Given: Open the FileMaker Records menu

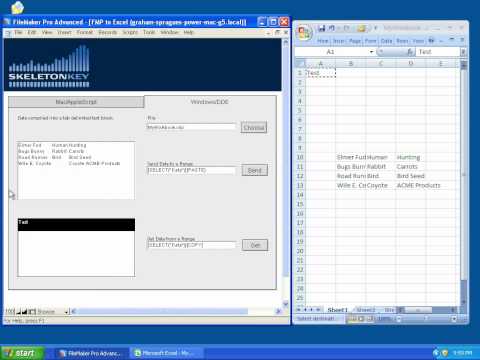Looking at the screenshot, I should coord(108,32).
